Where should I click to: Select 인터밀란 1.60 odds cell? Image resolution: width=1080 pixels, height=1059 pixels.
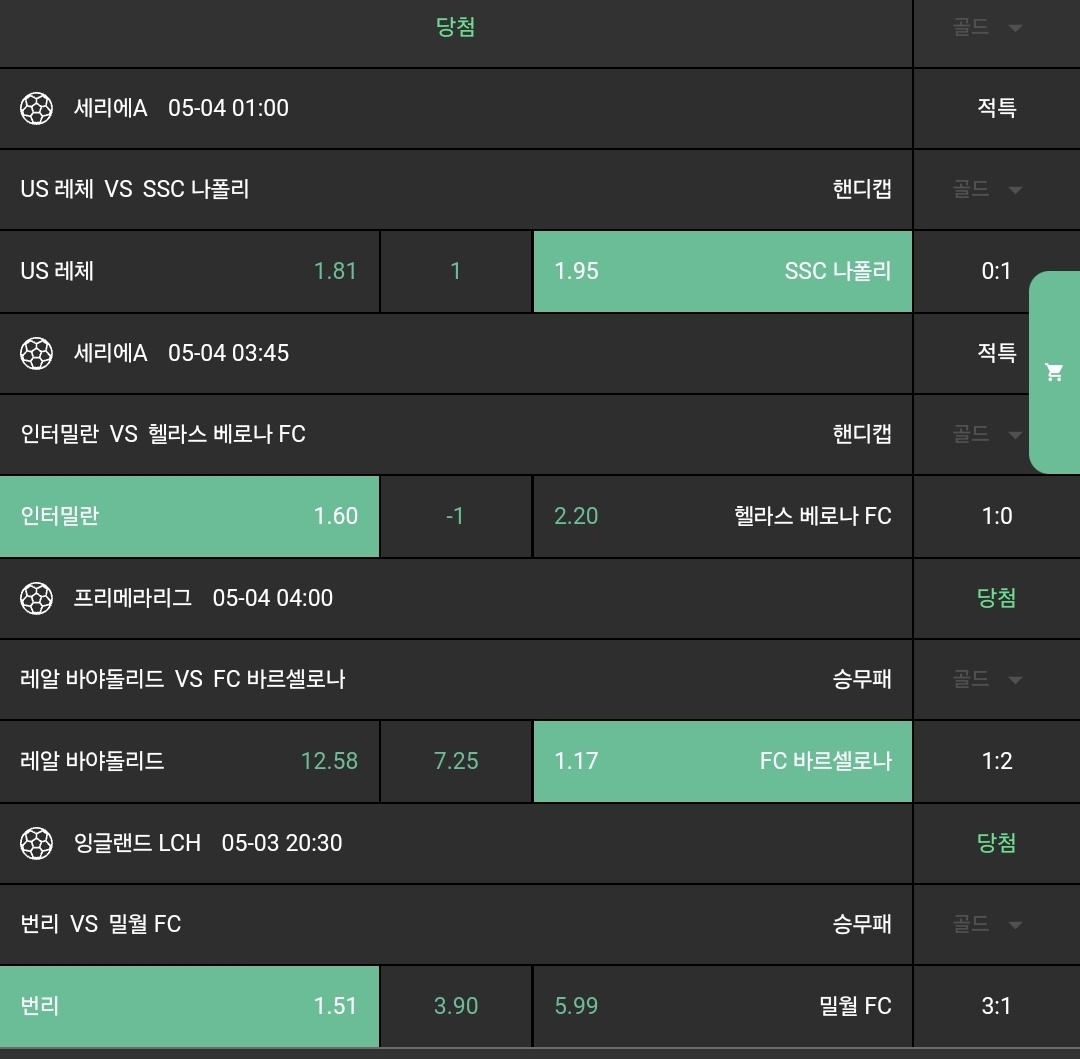coord(189,516)
